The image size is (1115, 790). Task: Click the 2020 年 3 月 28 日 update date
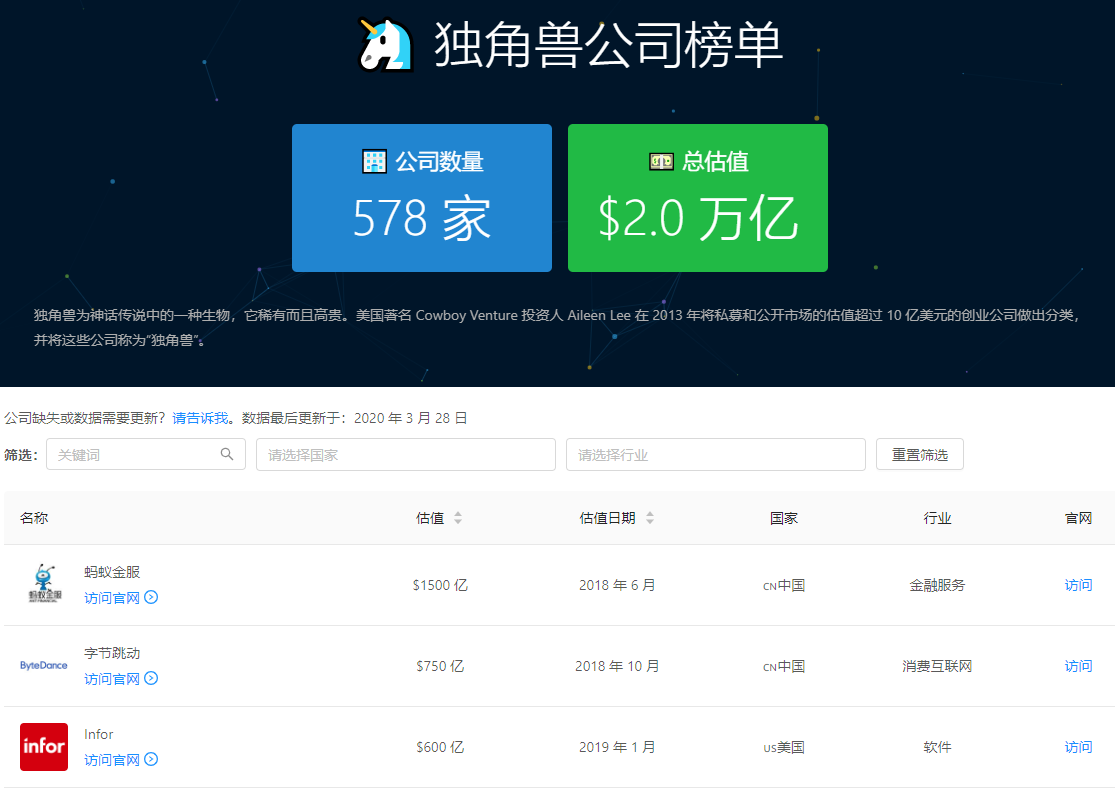[x=410, y=418]
